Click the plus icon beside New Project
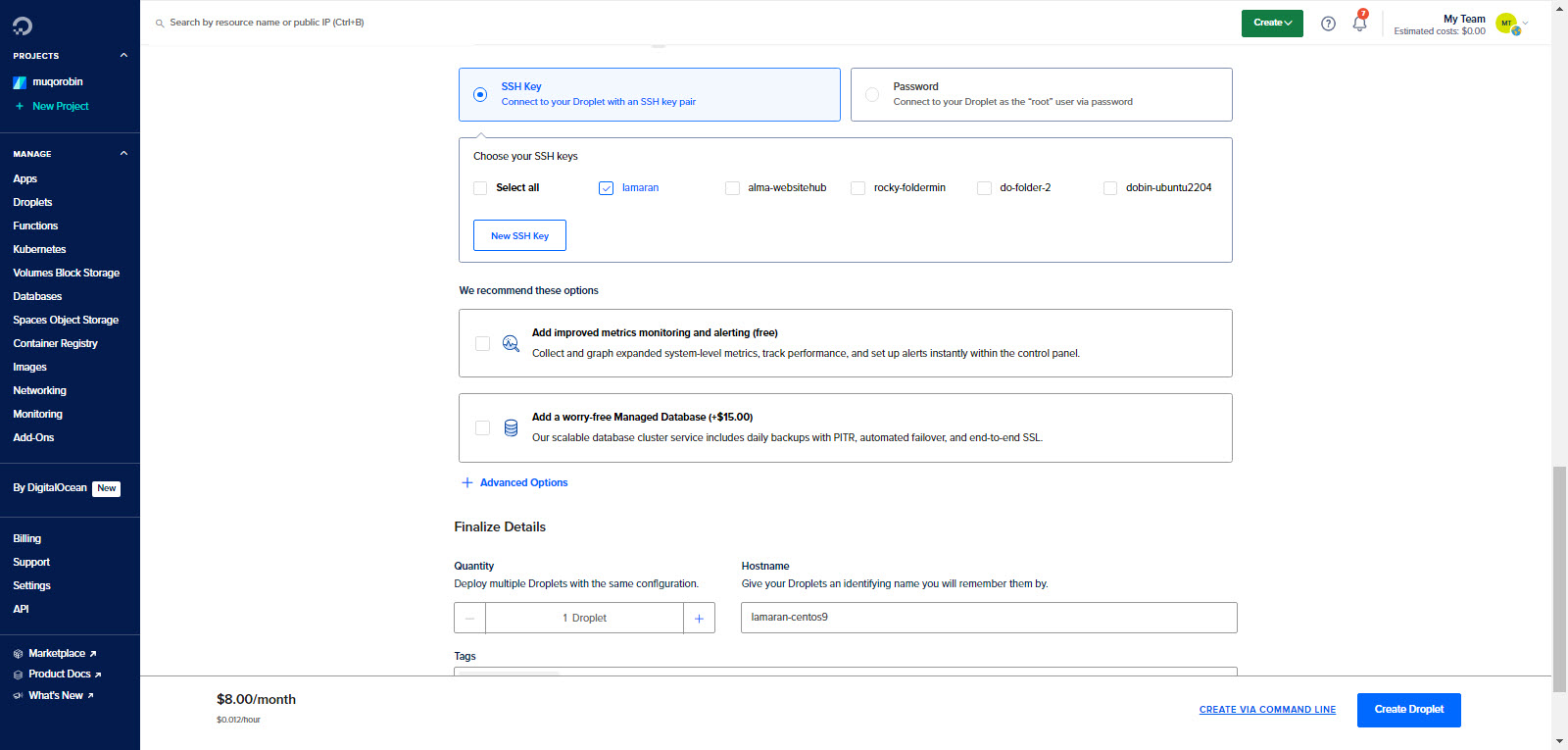 (x=20, y=106)
